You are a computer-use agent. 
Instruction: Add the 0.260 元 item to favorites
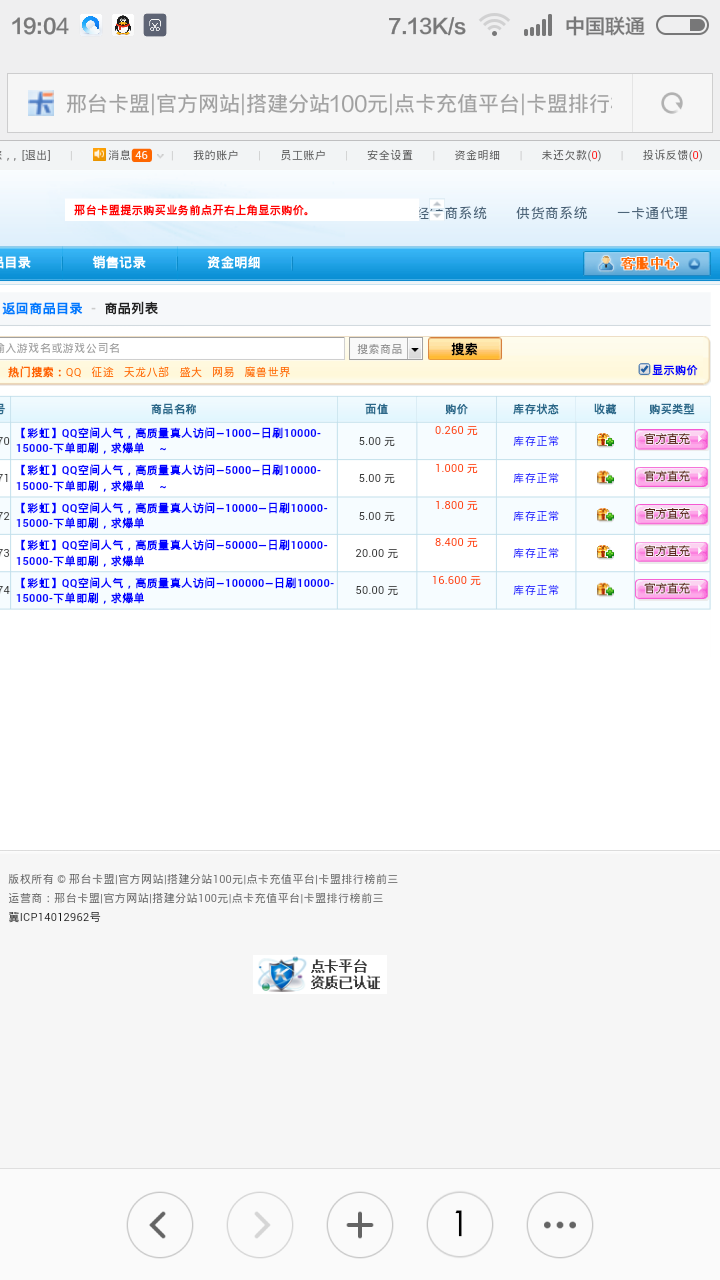(x=605, y=440)
